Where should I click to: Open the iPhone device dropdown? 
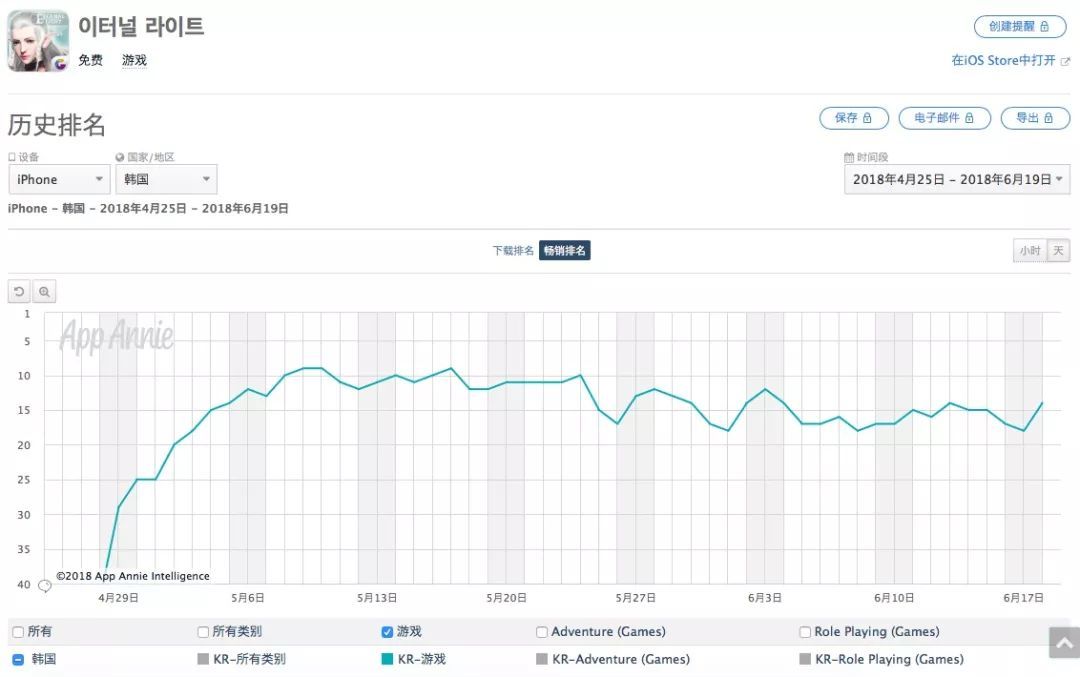(x=59, y=180)
